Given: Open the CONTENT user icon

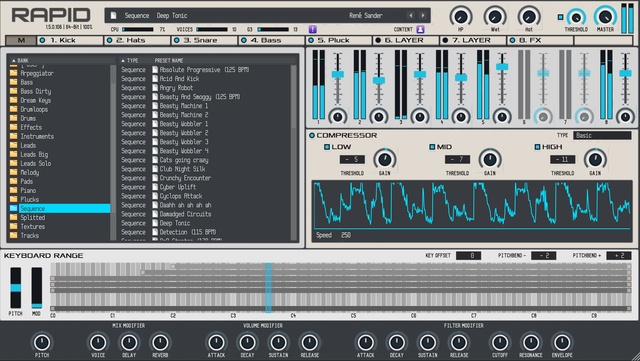Looking at the screenshot, I should [420, 29].
